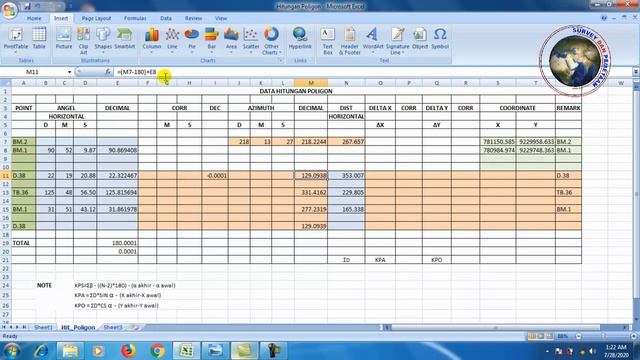Screen dimensions: 640x360
Task: Click the -0.0001 correction cell
Action: pyautogui.click(x=215, y=176)
